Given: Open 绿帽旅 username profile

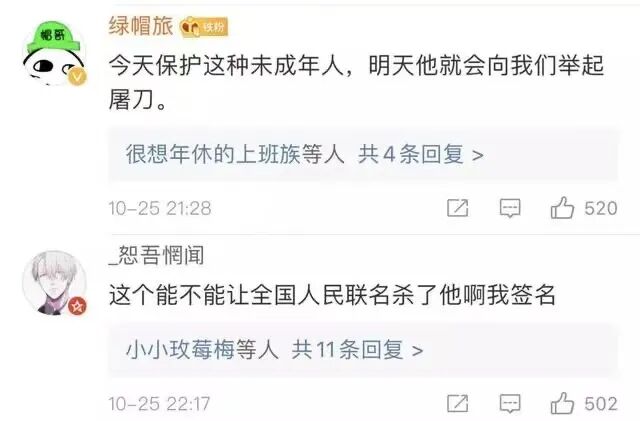Looking at the screenshot, I should coord(141,27).
